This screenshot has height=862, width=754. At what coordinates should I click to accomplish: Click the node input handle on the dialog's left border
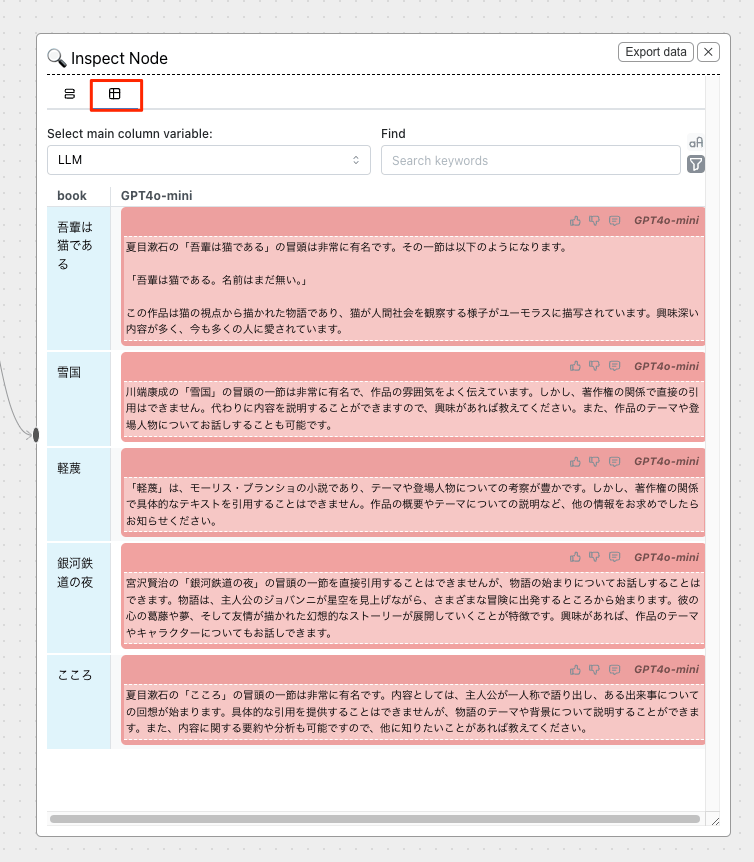coord(36,435)
